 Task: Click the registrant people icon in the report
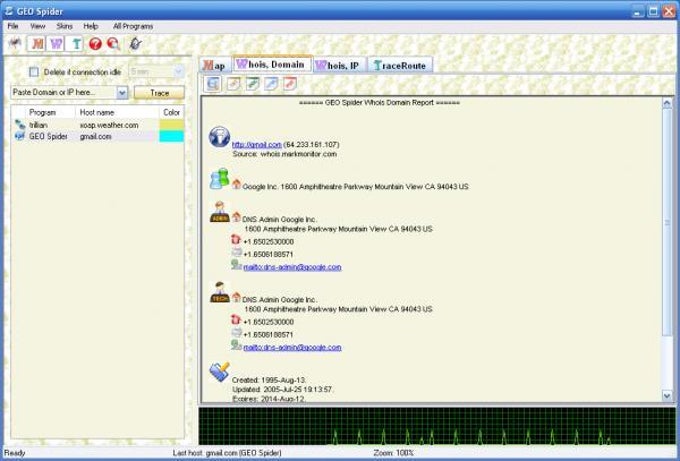tap(219, 178)
